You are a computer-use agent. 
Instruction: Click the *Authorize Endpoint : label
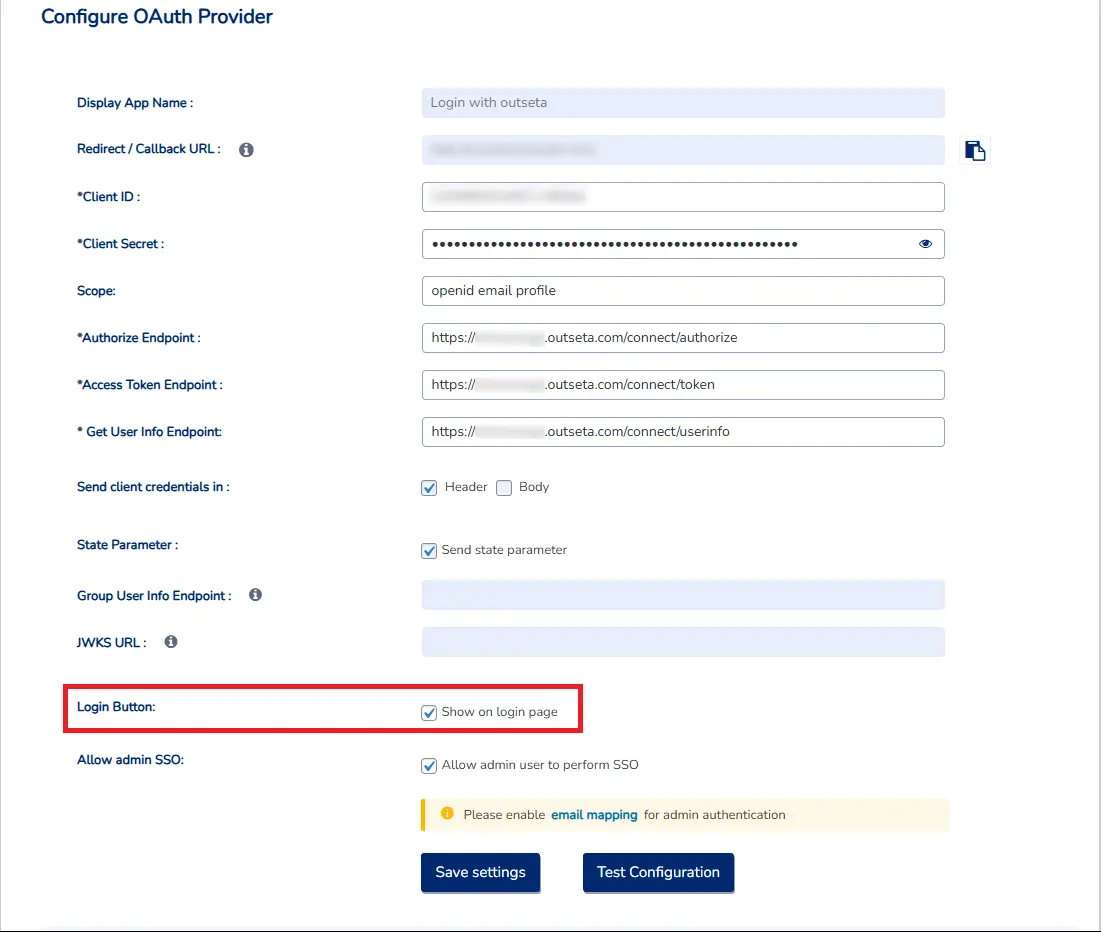tap(138, 338)
